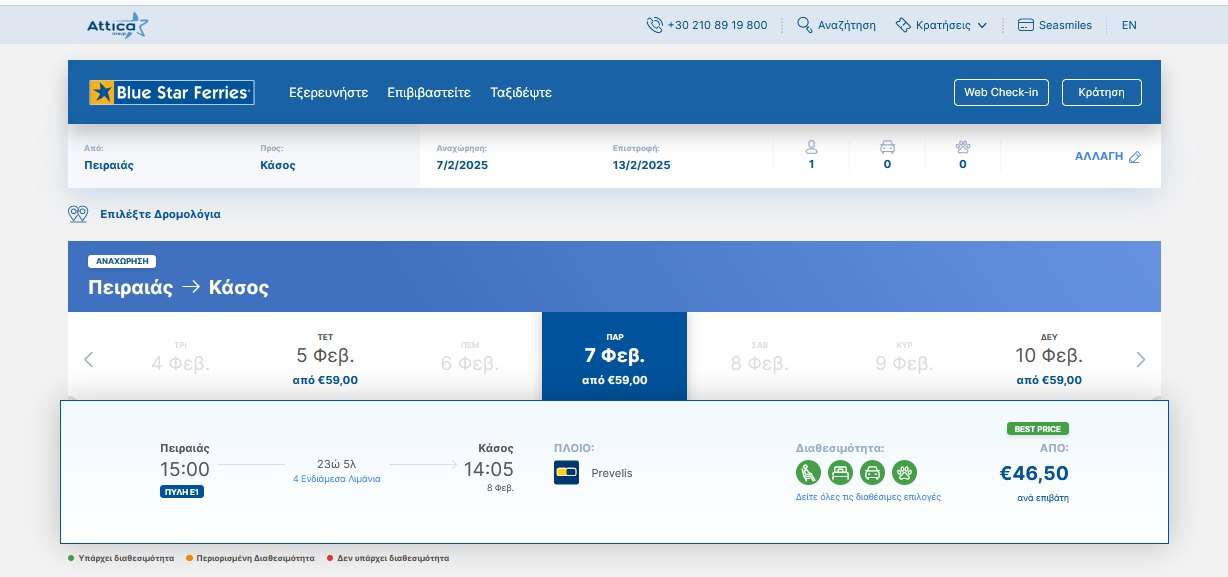1228x577 pixels.
Task: Click the green seat availability icon
Action: [808, 472]
